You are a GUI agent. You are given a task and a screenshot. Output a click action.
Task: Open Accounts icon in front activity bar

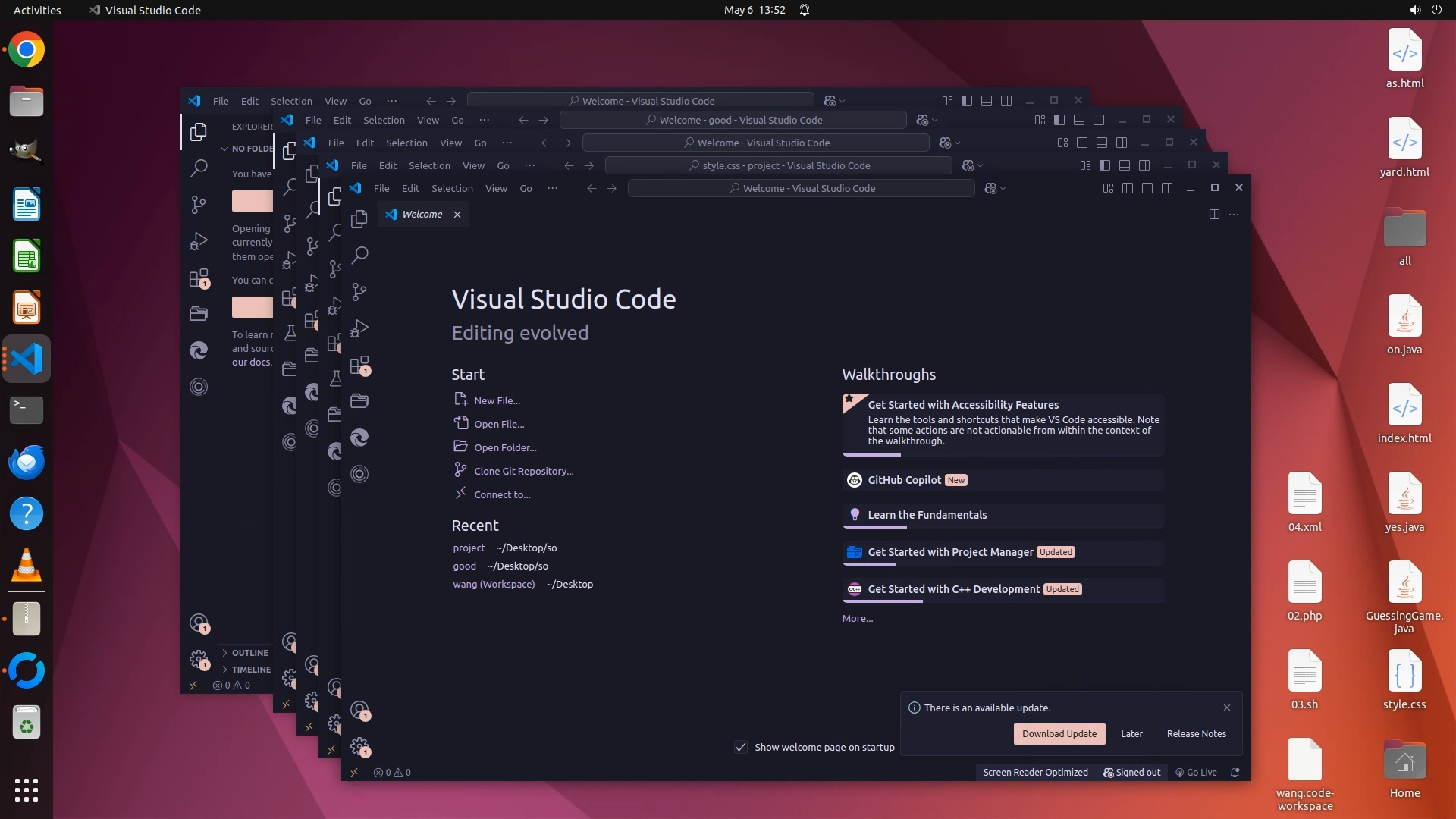[x=359, y=710]
